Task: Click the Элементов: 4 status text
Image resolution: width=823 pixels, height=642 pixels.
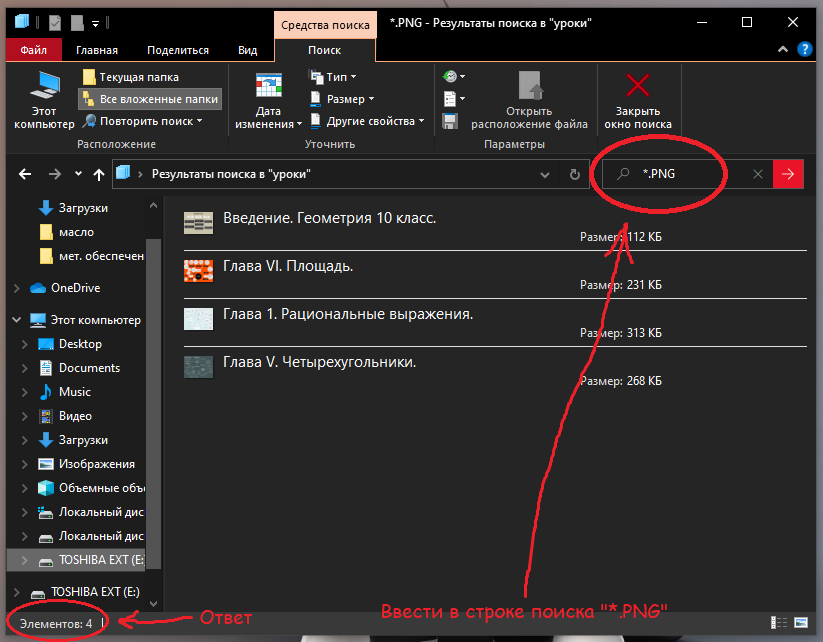Action: pos(56,624)
